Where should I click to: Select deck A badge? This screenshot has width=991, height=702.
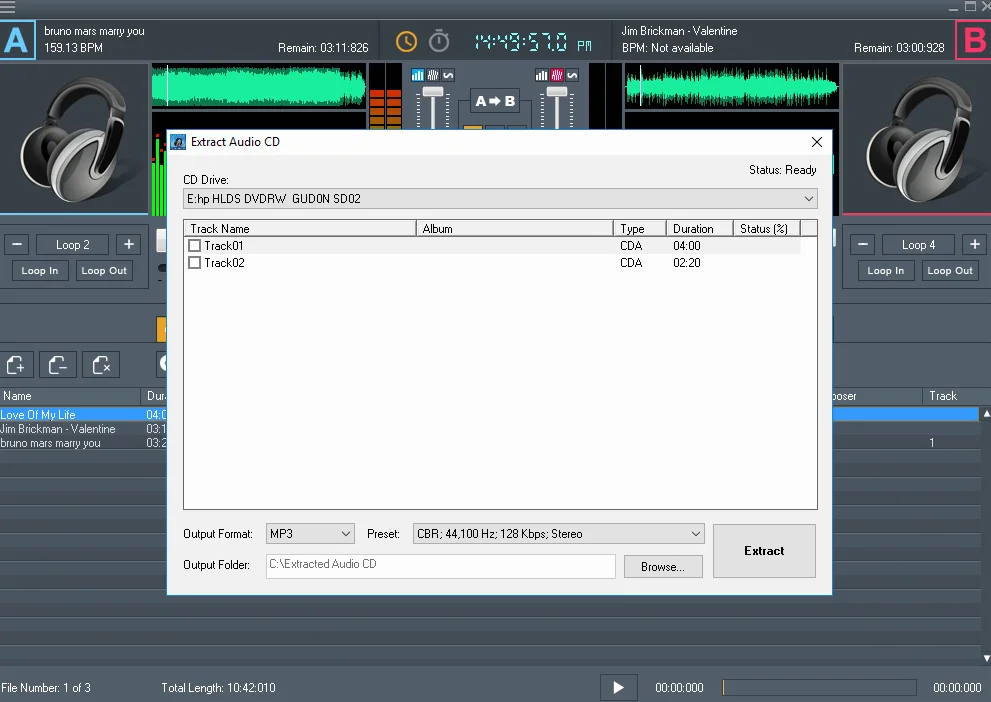click(x=17, y=40)
